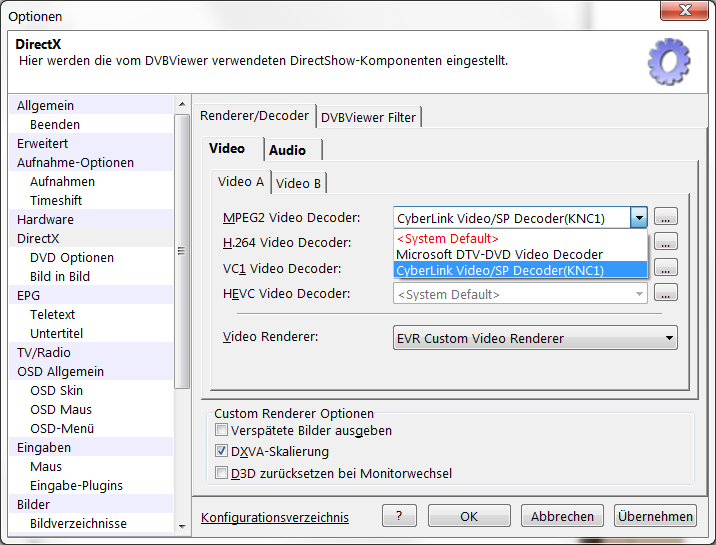Open the Video A tab
This screenshot has width=716, height=545.
click(241, 182)
